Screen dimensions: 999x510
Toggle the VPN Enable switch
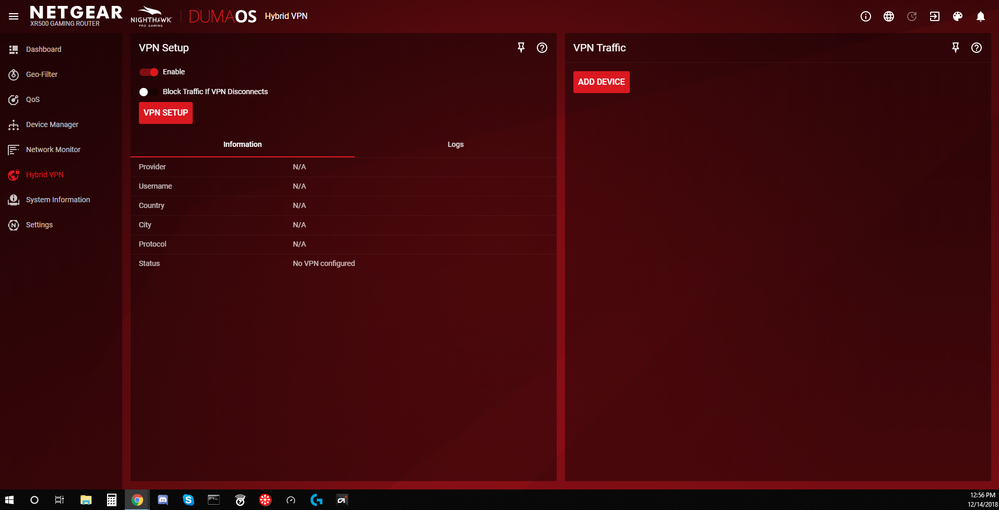[149, 72]
